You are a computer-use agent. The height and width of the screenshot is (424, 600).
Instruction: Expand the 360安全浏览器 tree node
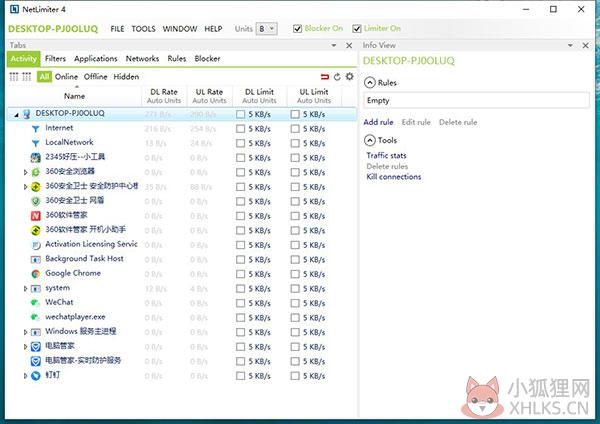click(x=26, y=173)
